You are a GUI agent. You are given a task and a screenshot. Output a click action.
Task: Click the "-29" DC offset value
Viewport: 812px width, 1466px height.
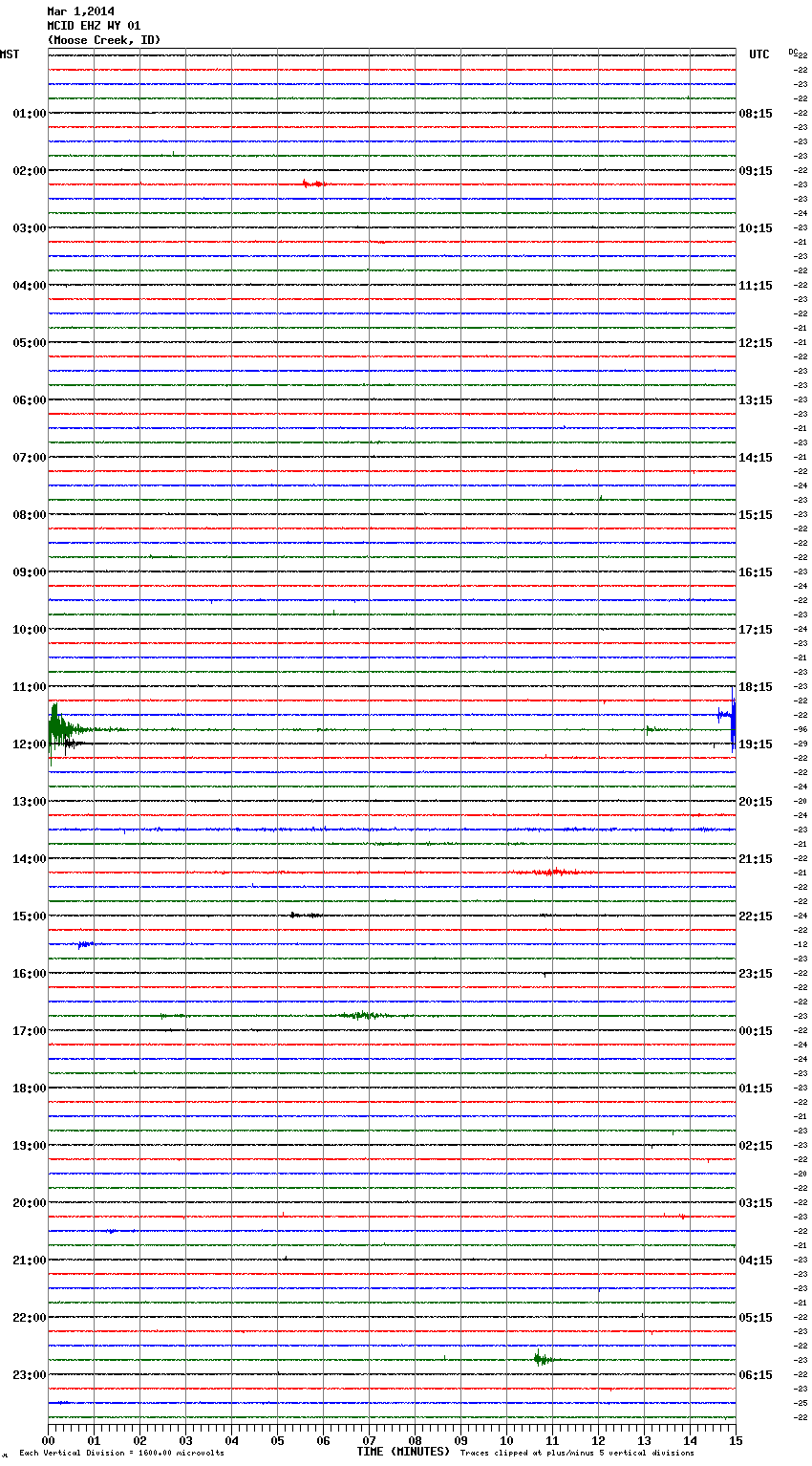[x=801, y=744]
